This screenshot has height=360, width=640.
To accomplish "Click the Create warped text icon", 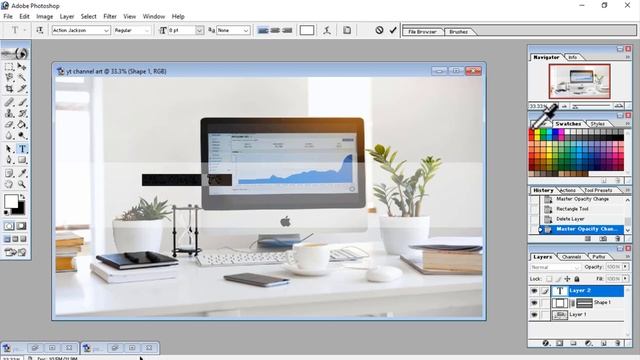I will (x=327, y=30).
